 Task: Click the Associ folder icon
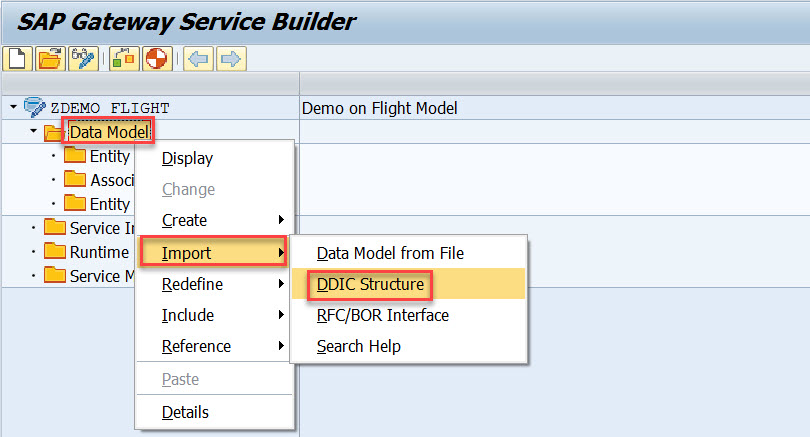pyautogui.click(x=75, y=180)
